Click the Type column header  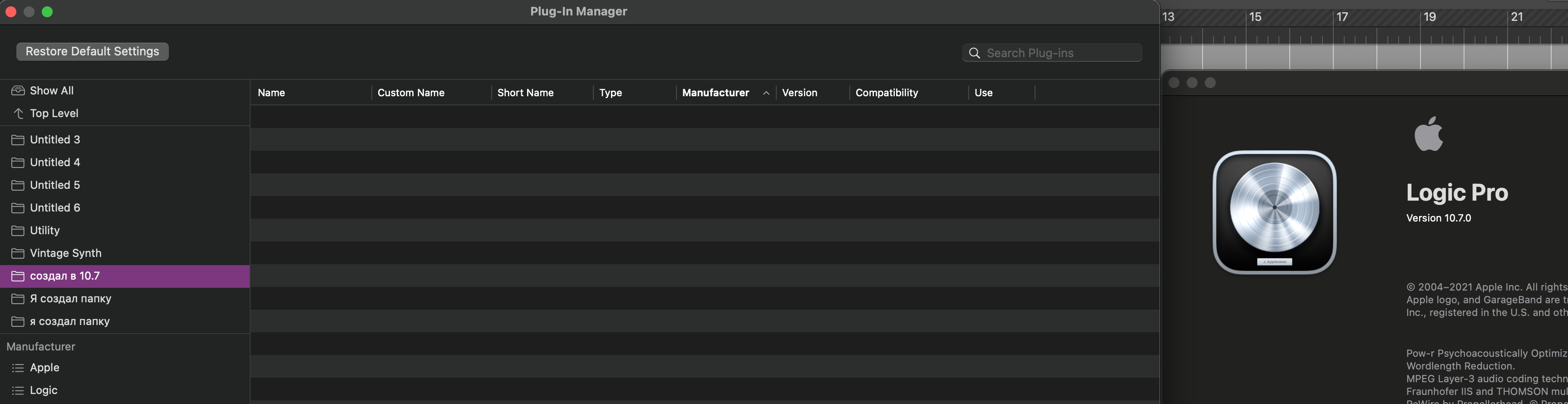click(610, 93)
